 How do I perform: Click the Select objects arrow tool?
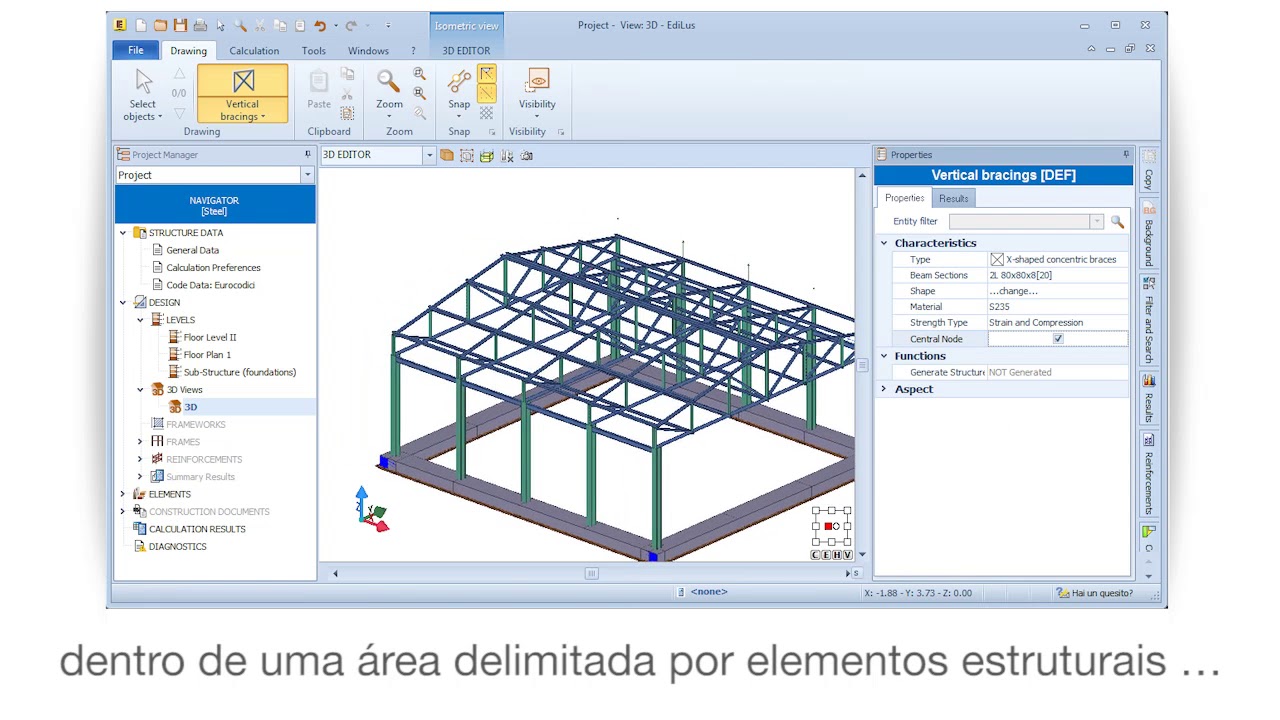[143, 82]
